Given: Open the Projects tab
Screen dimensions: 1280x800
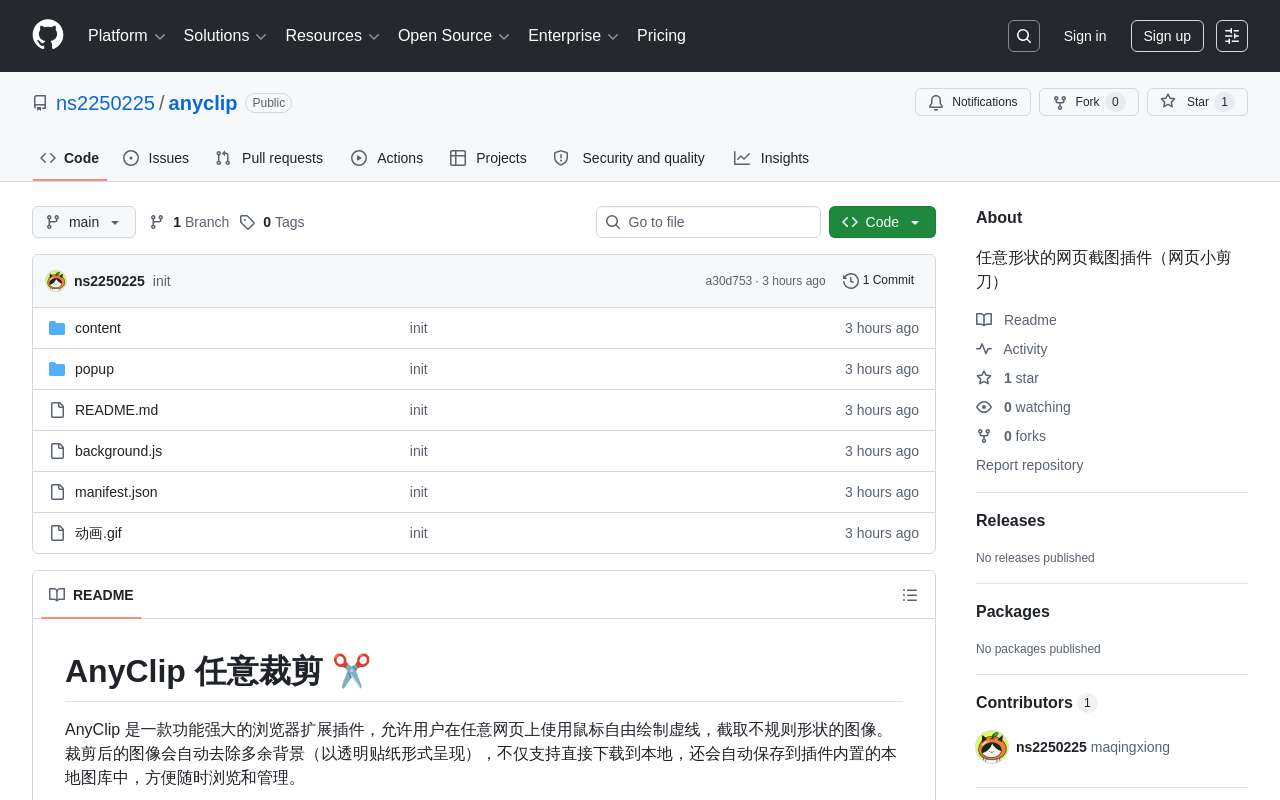Looking at the screenshot, I should (488, 158).
